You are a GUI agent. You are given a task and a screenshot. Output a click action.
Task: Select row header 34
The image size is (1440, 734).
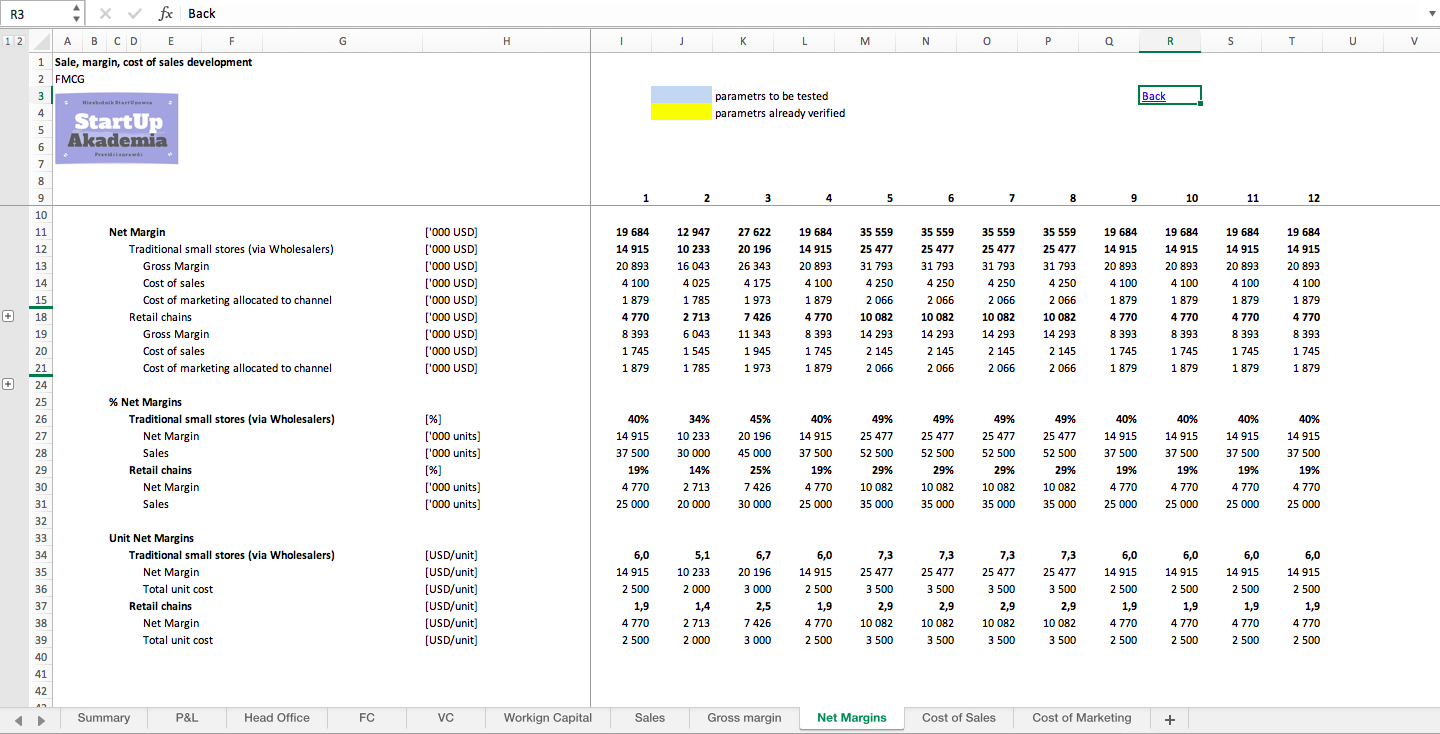click(41, 555)
